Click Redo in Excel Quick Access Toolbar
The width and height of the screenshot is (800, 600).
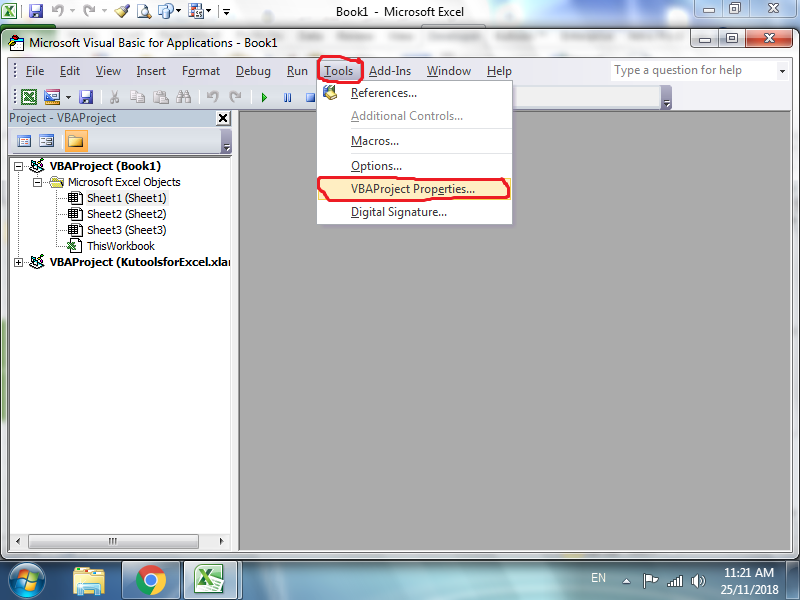tap(89, 11)
